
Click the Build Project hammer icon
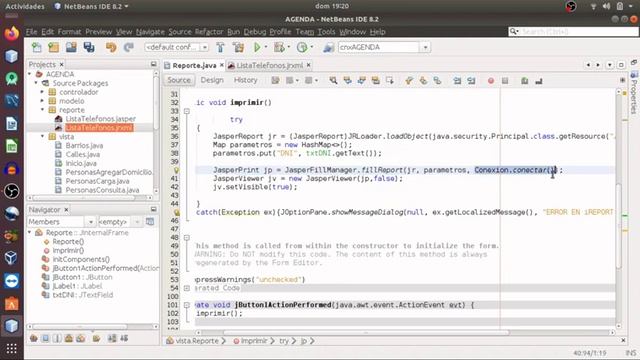220,47
